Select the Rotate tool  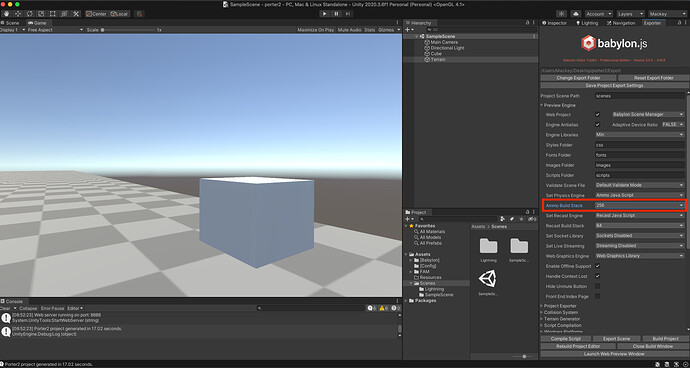29,14
